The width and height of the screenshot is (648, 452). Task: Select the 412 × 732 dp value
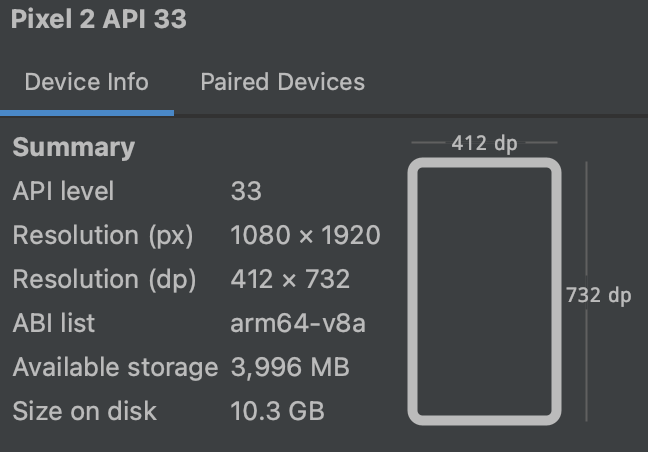[290, 279]
